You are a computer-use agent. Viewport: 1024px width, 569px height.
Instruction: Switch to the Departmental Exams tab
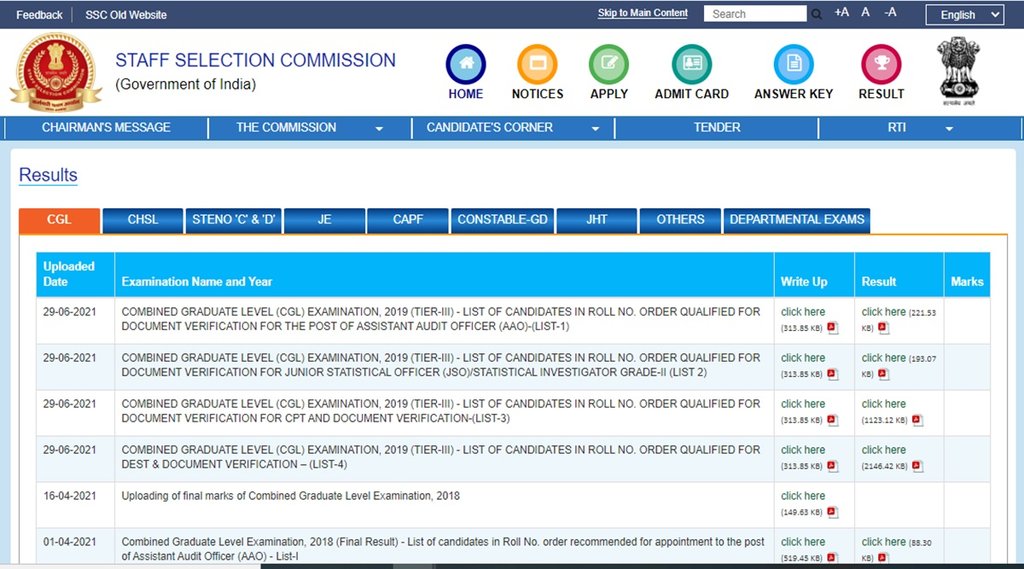[x=797, y=220]
